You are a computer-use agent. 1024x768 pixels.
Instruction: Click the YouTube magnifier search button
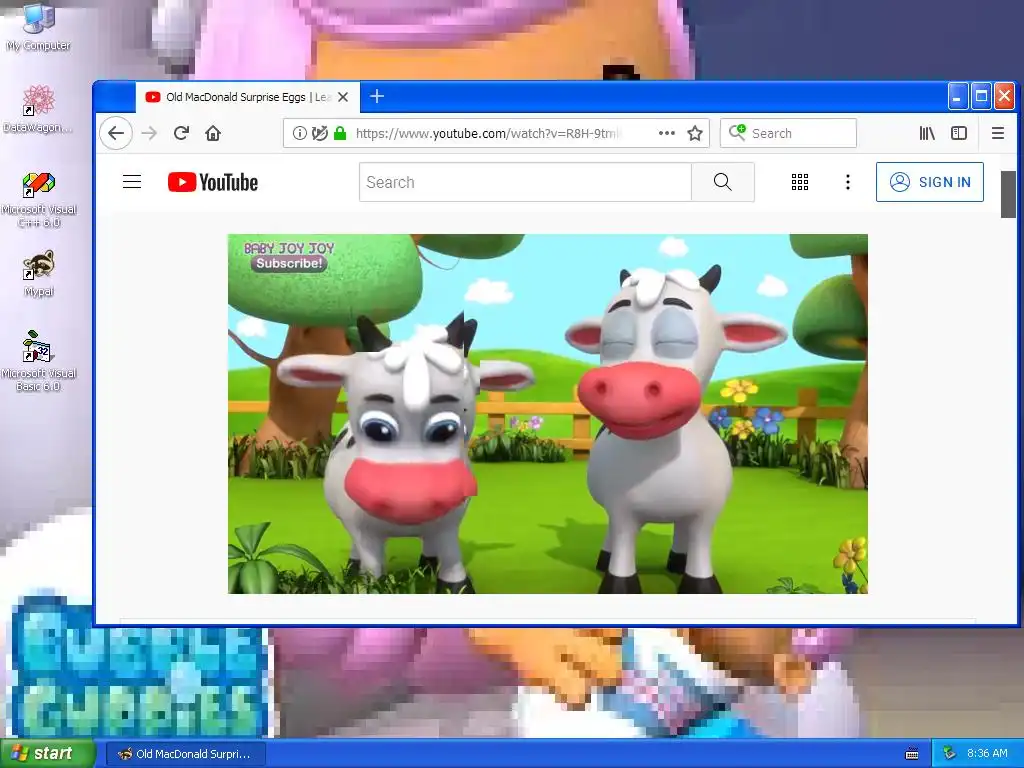pyautogui.click(x=723, y=182)
